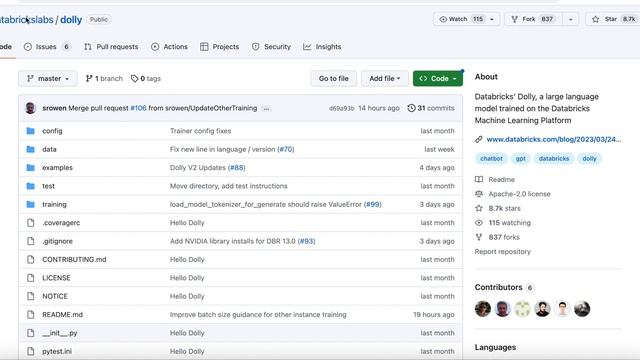Open the CONTRIBUTING.md file name
Screen dimensions: 640x360
[x=74, y=259]
